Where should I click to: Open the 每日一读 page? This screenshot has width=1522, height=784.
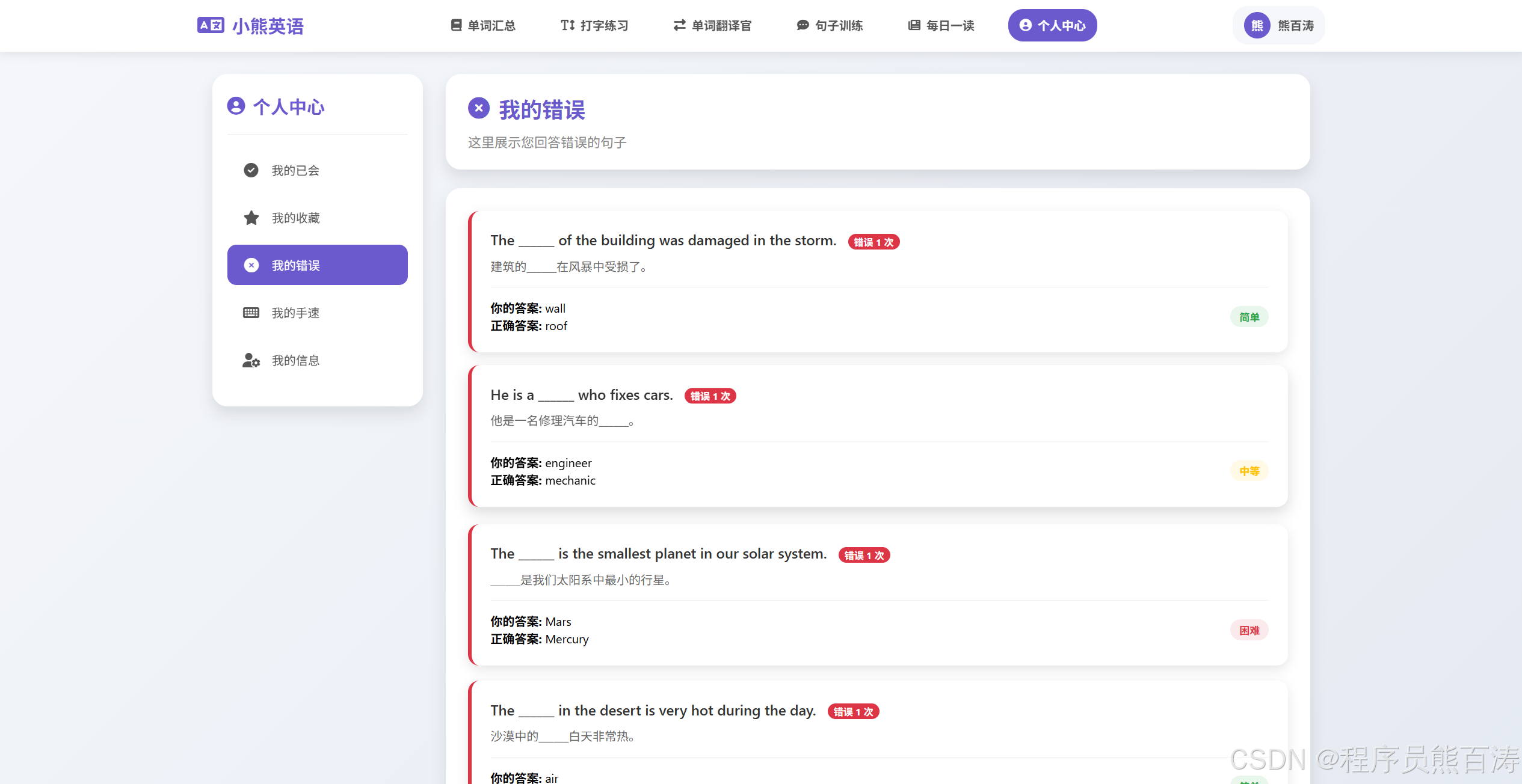[941, 25]
